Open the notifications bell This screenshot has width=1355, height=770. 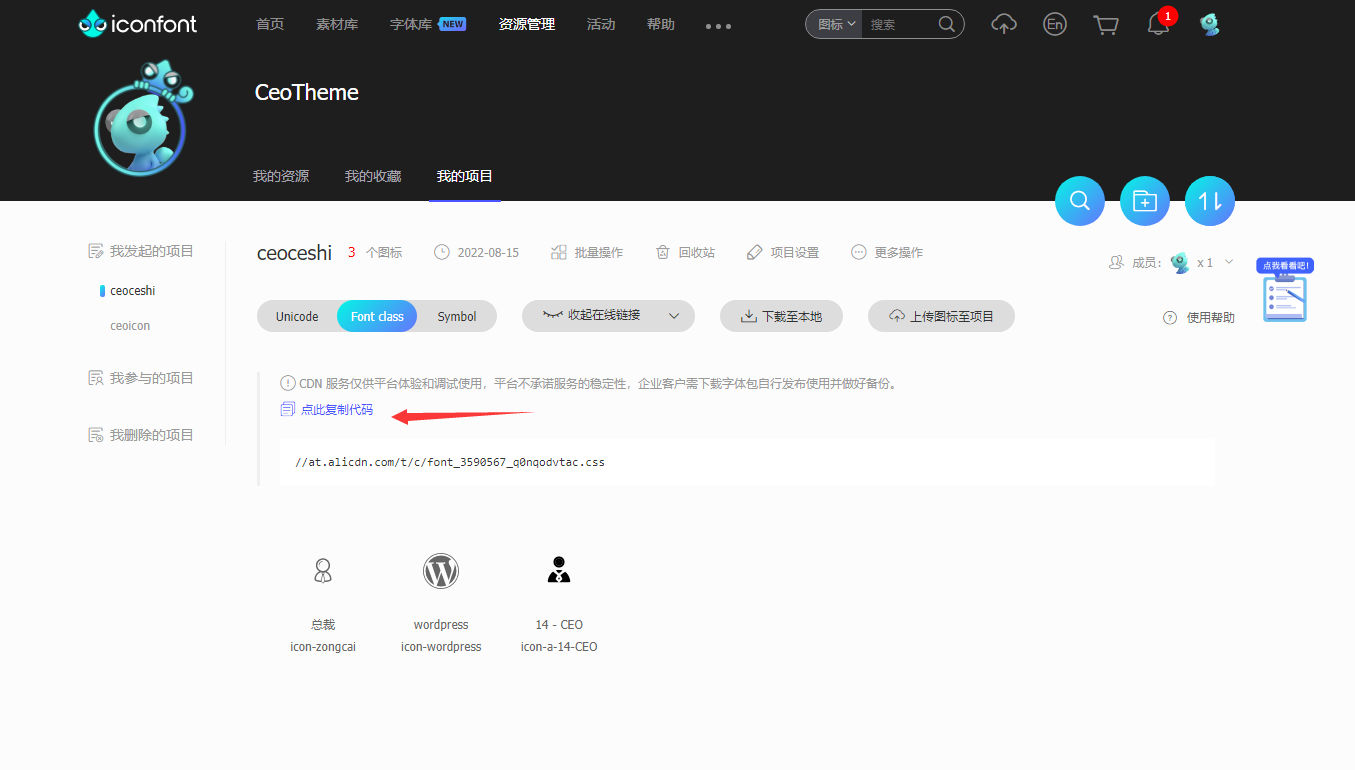1158,24
